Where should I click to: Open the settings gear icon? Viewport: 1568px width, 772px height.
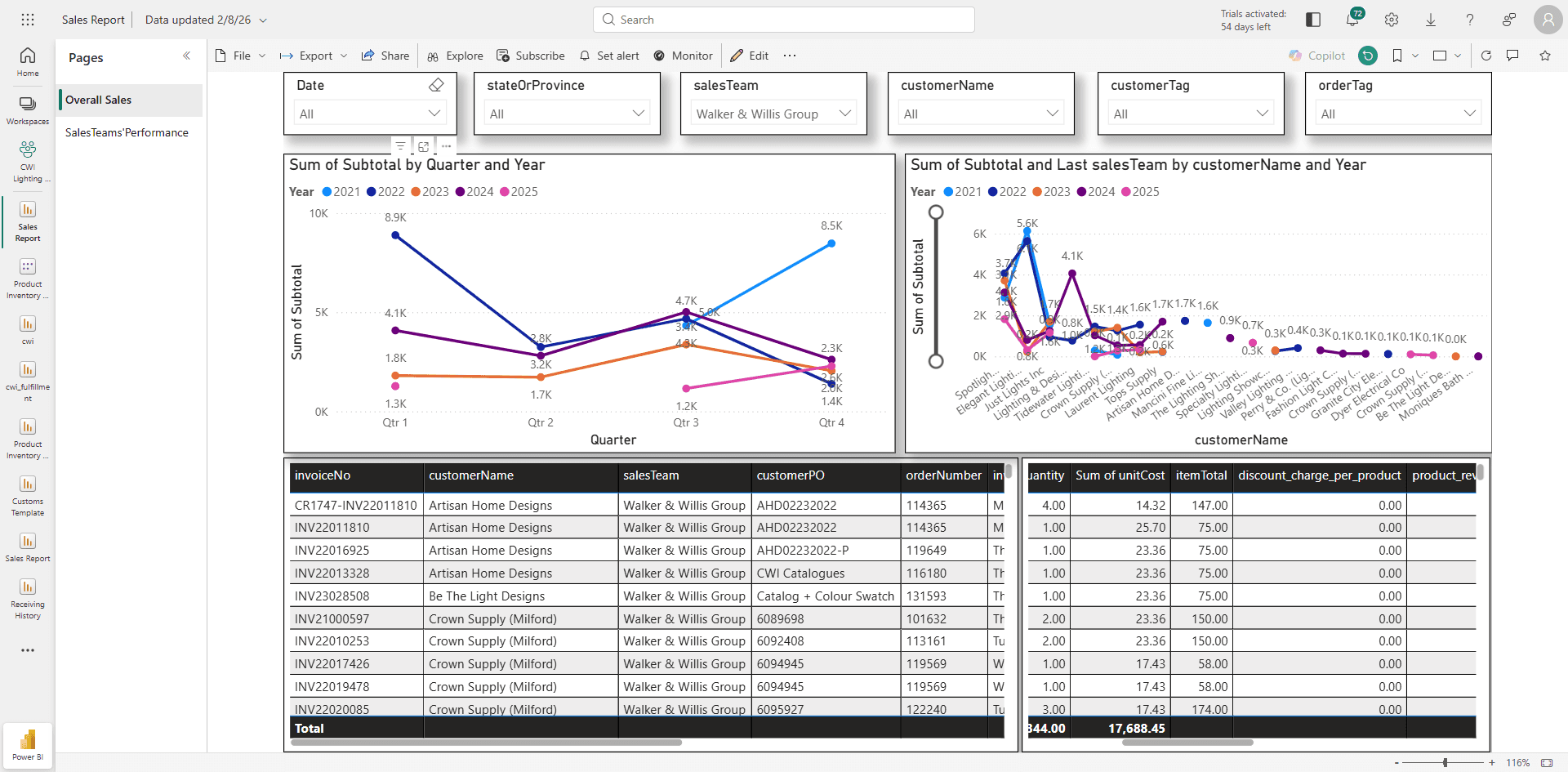coord(1392,20)
